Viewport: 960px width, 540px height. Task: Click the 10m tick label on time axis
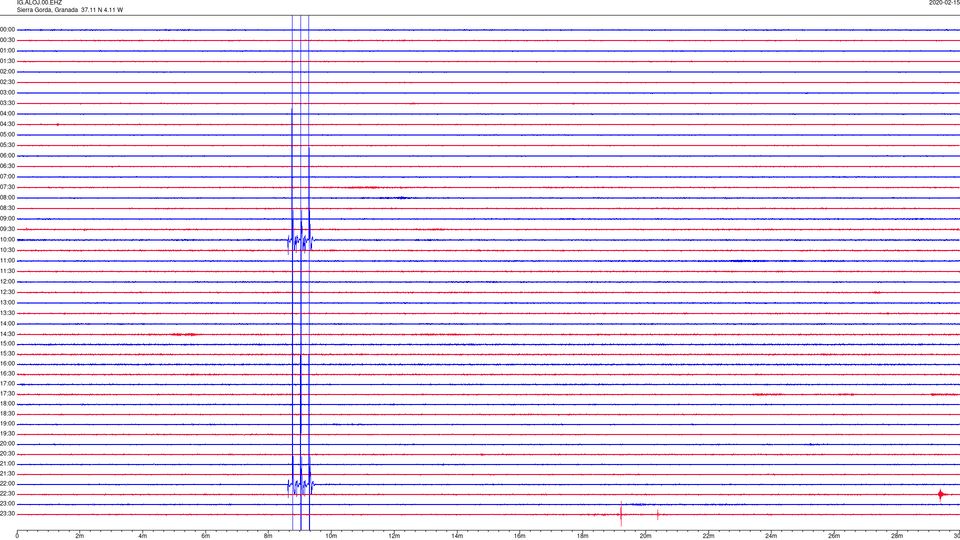point(331,536)
